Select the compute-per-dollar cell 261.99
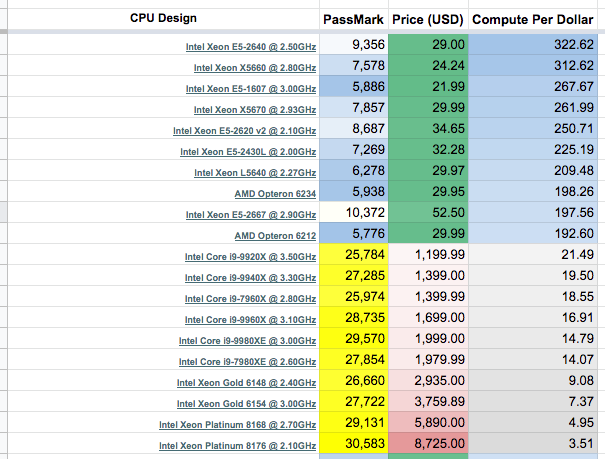Image resolution: width=605 pixels, height=459 pixels. tap(533, 108)
